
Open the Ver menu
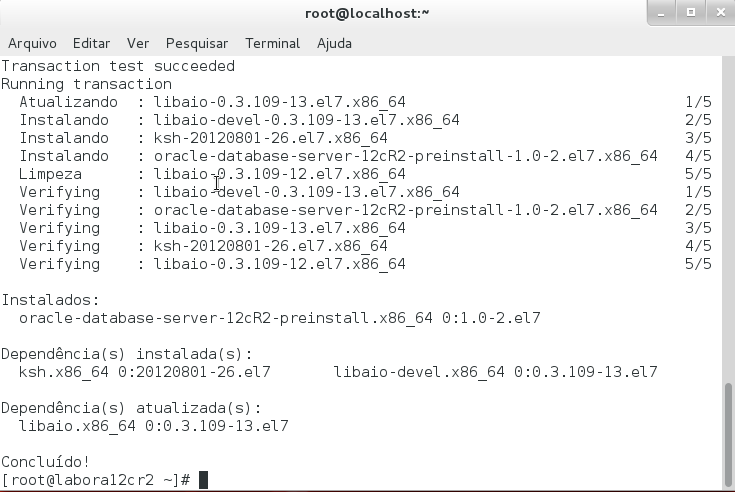[138, 44]
